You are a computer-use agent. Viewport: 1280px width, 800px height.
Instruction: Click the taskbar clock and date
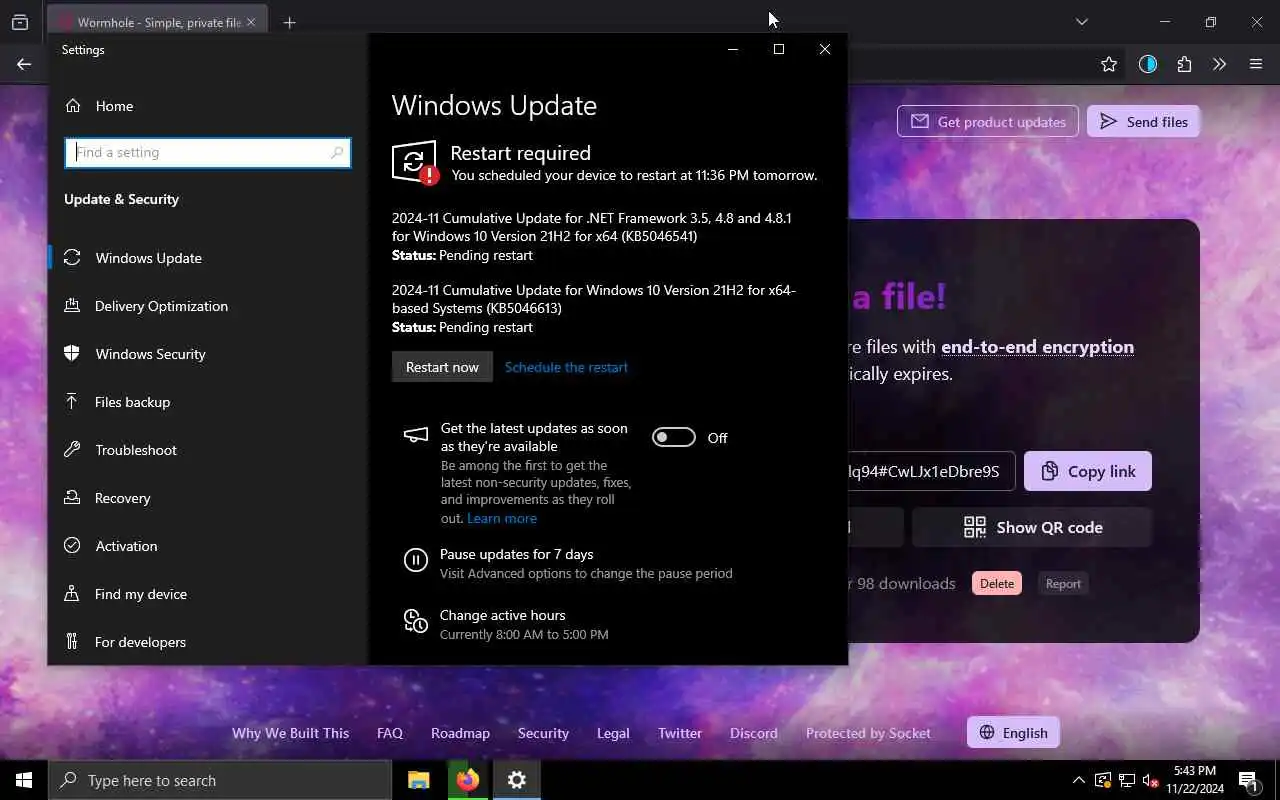coord(1194,780)
